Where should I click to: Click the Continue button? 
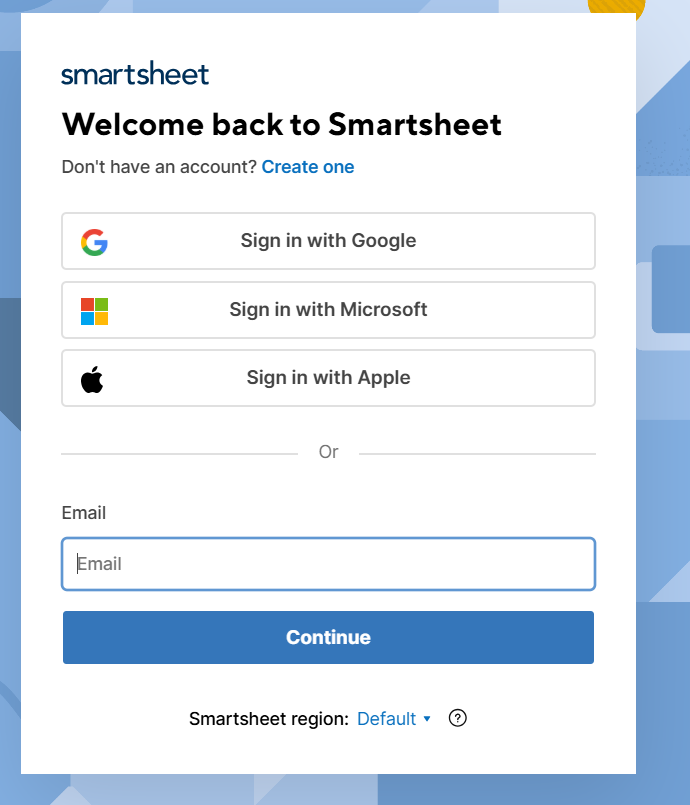point(329,637)
